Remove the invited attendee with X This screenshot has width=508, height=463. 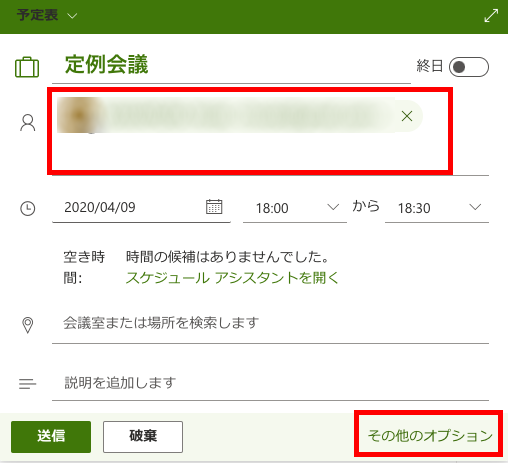pos(407,116)
